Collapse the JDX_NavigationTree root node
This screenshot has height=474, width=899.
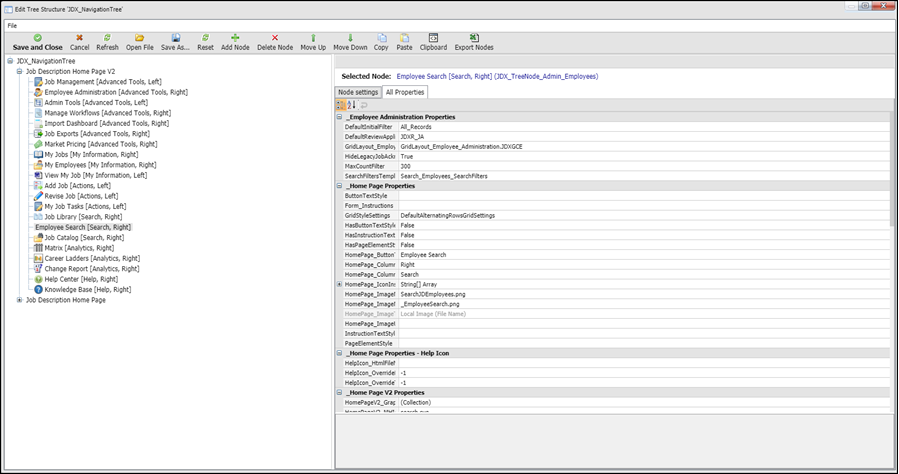tap(10, 61)
